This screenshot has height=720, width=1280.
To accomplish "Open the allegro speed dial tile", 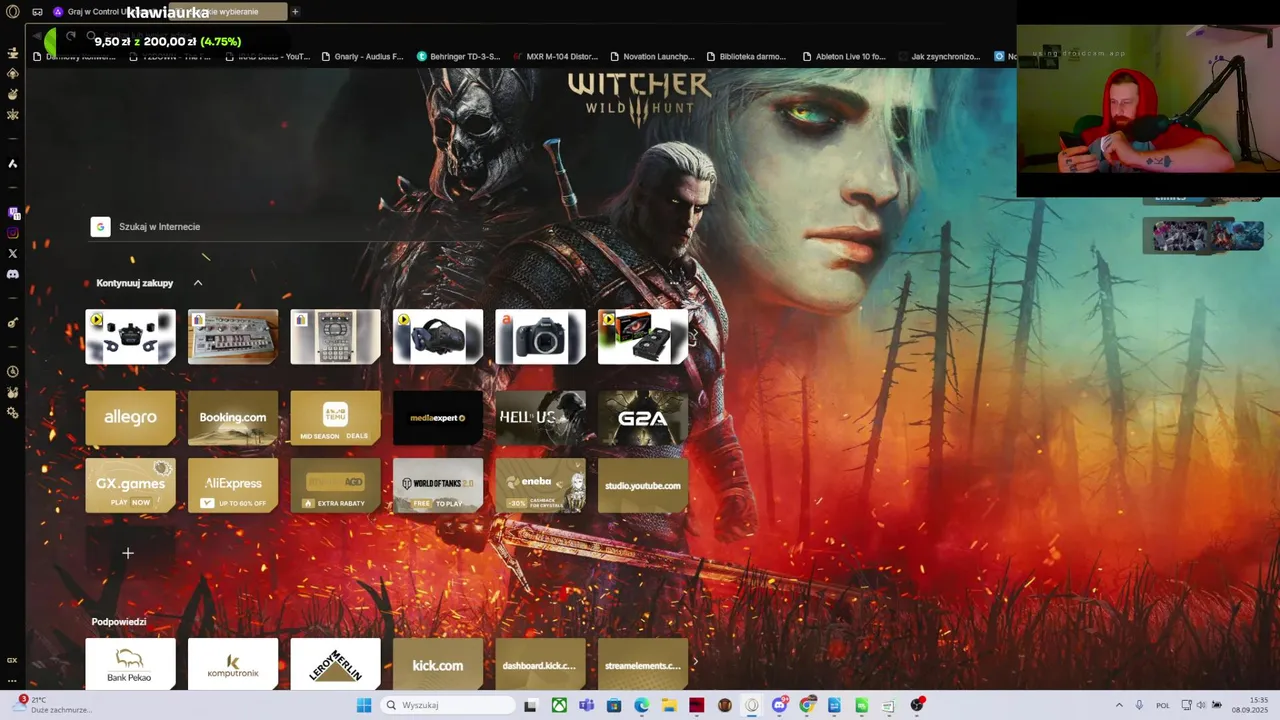I will (130, 418).
